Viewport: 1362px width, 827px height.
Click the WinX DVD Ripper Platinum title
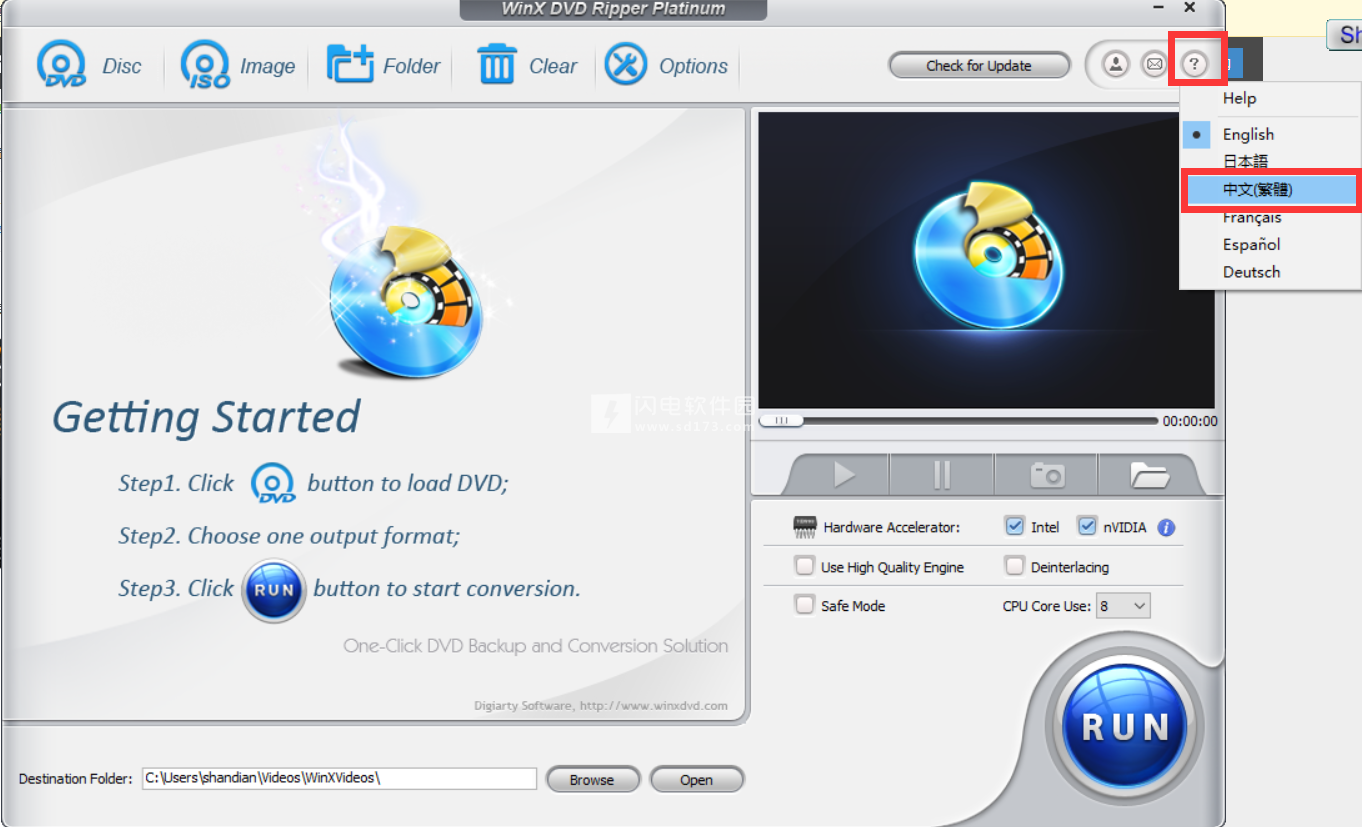(x=613, y=9)
